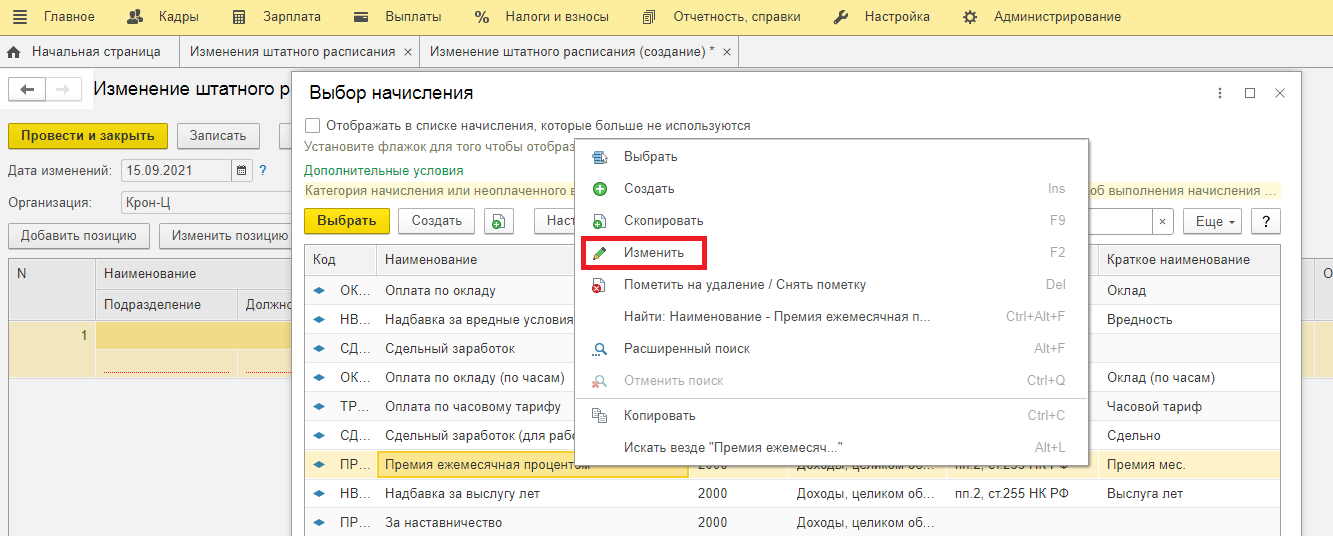This screenshot has height=536, width=1333.
Task: Clear the search field with the x icon
Action: click(1162, 221)
